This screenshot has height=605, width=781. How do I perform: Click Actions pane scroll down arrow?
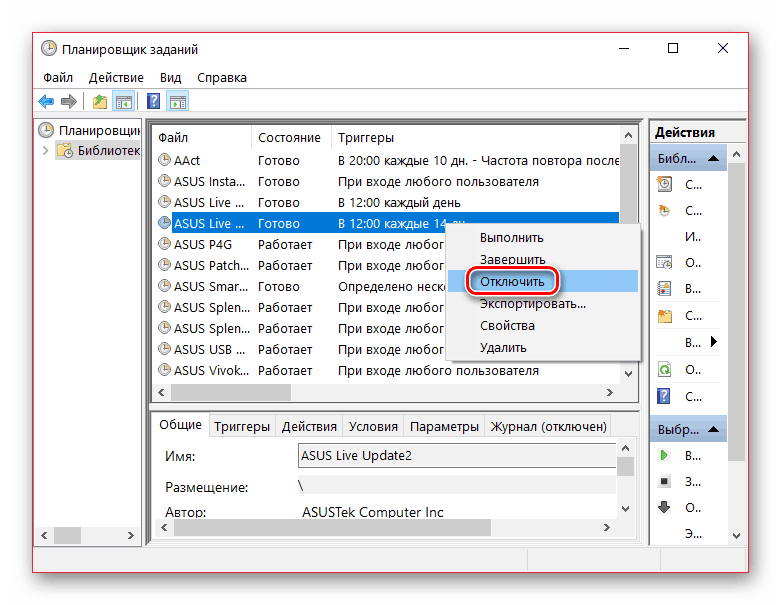737,536
